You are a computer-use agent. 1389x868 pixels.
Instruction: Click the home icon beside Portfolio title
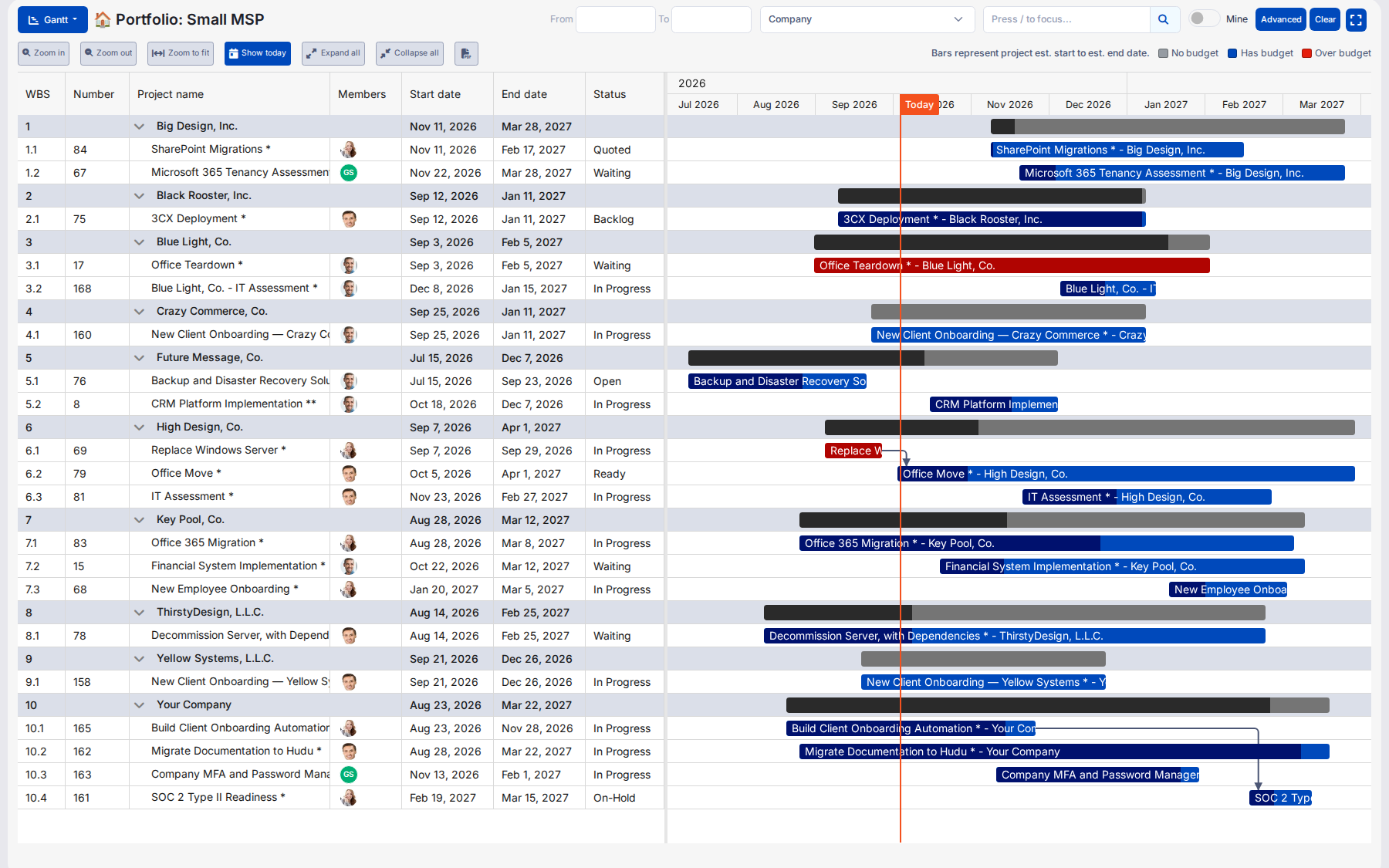tap(103, 20)
